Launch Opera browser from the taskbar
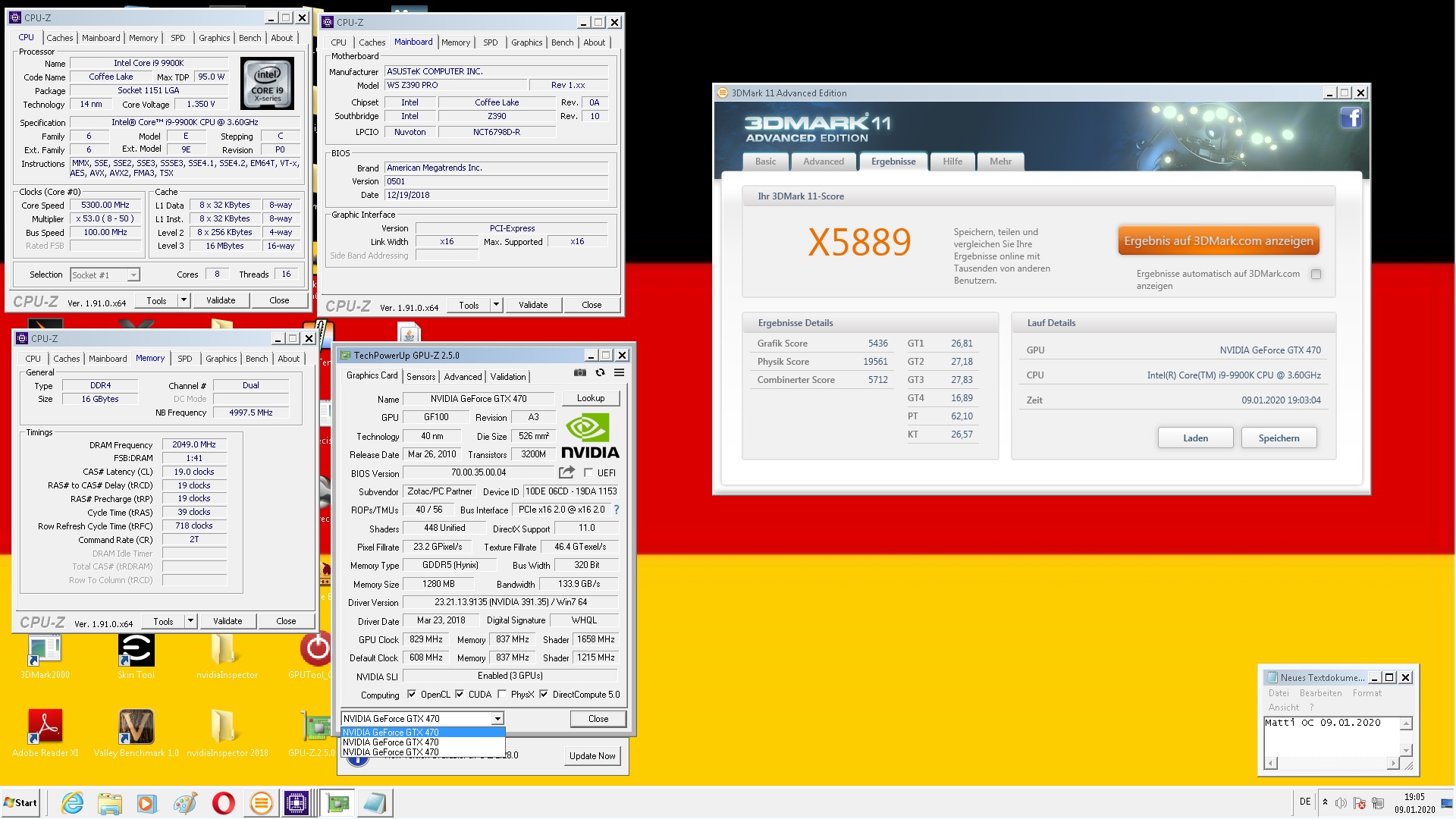The image size is (1456, 819). point(223,803)
